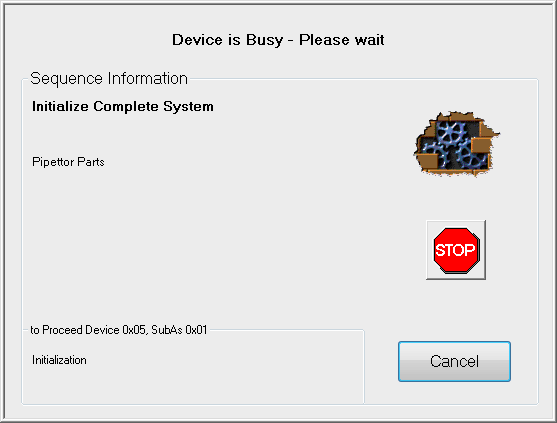Click the word 'Busy' in the title
The height and width of the screenshot is (423, 557).
265,40
